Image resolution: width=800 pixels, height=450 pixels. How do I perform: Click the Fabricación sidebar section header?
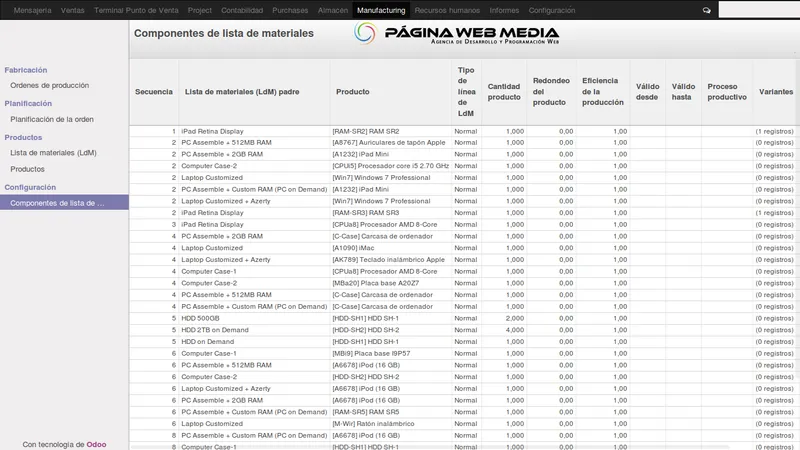point(26,70)
